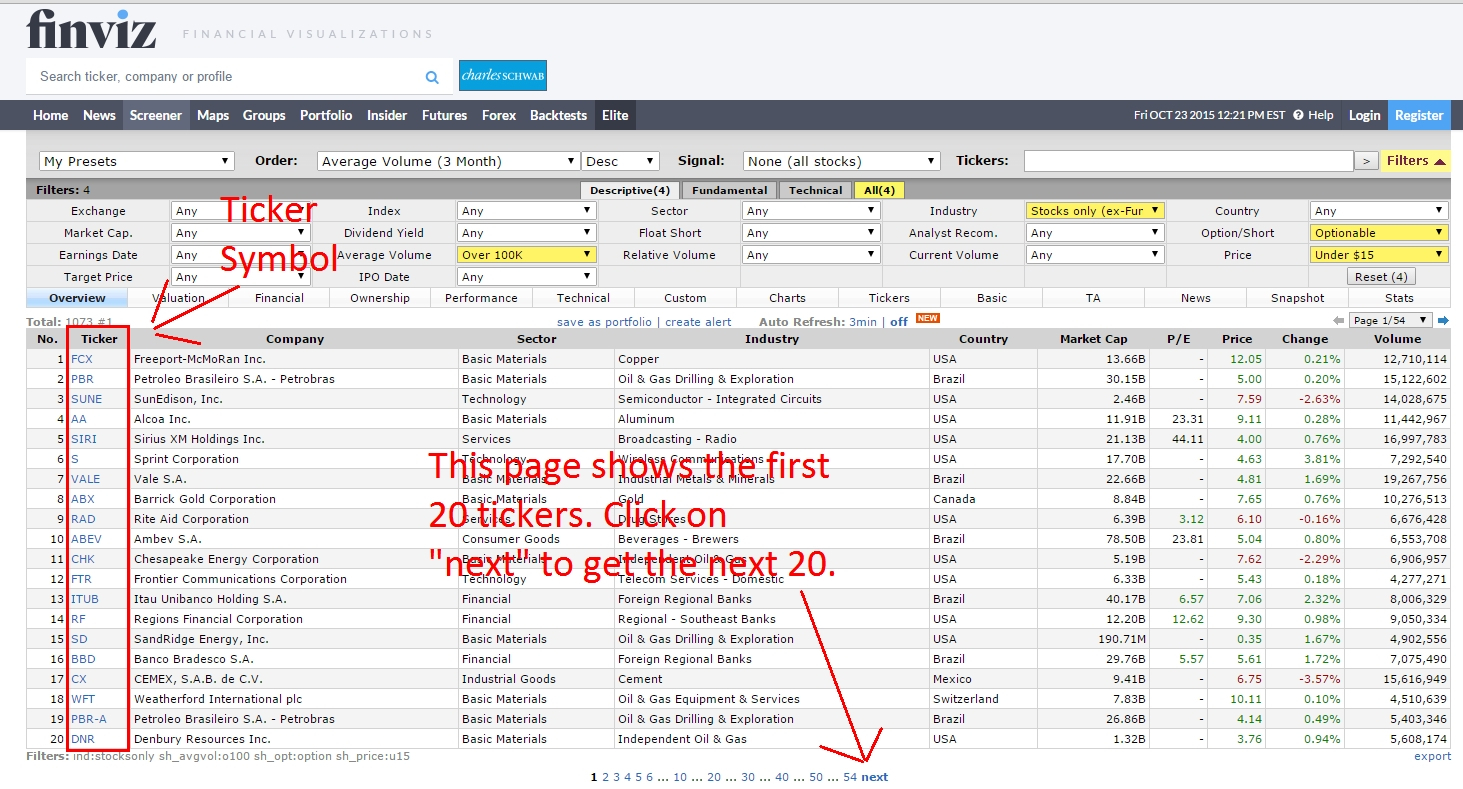The height and width of the screenshot is (789, 1463).
Task: Collapse the Filters panel
Action: [1416, 161]
